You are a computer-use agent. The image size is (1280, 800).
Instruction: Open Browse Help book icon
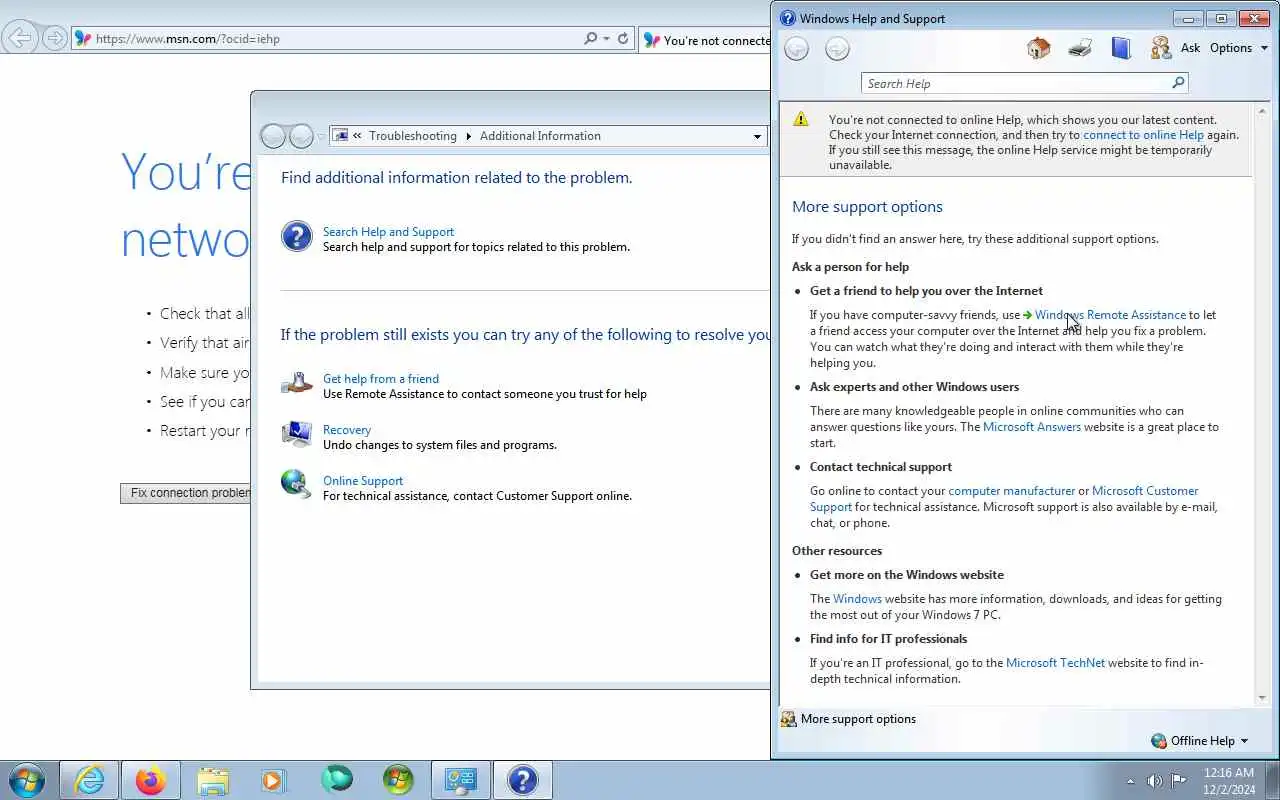pyautogui.click(x=1121, y=48)
